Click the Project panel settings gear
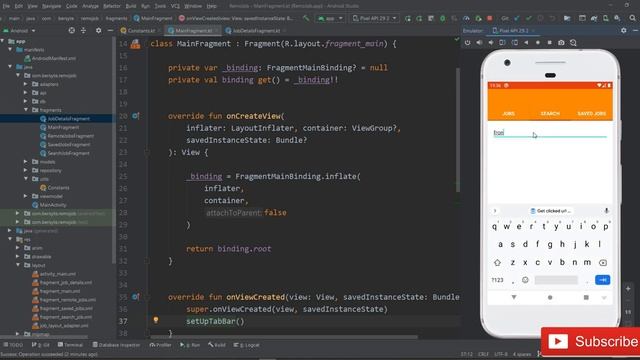The image size is (640, 360). pyautogui.click(x=98, y=31)
